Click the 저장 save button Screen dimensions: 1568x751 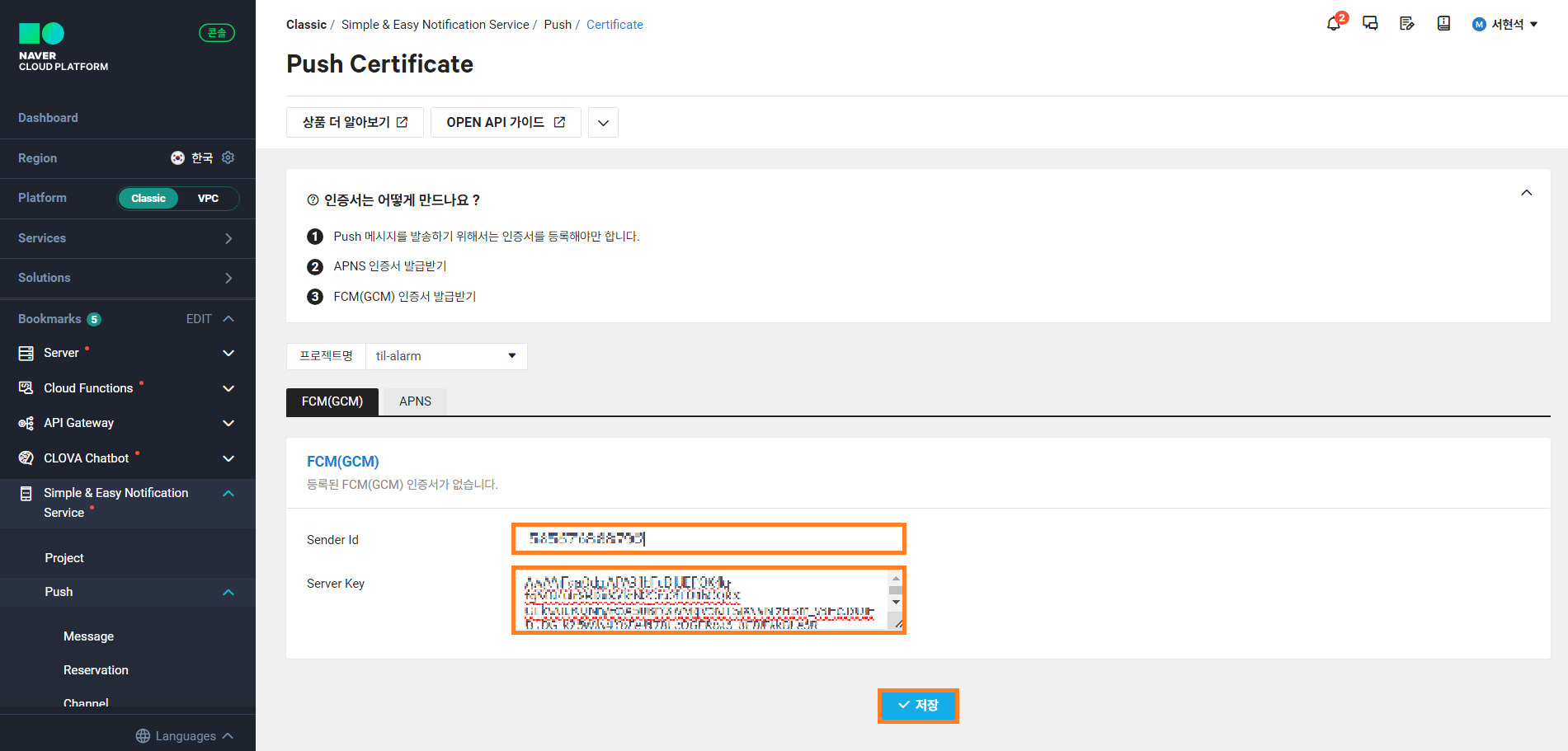(x=918, y=706)
